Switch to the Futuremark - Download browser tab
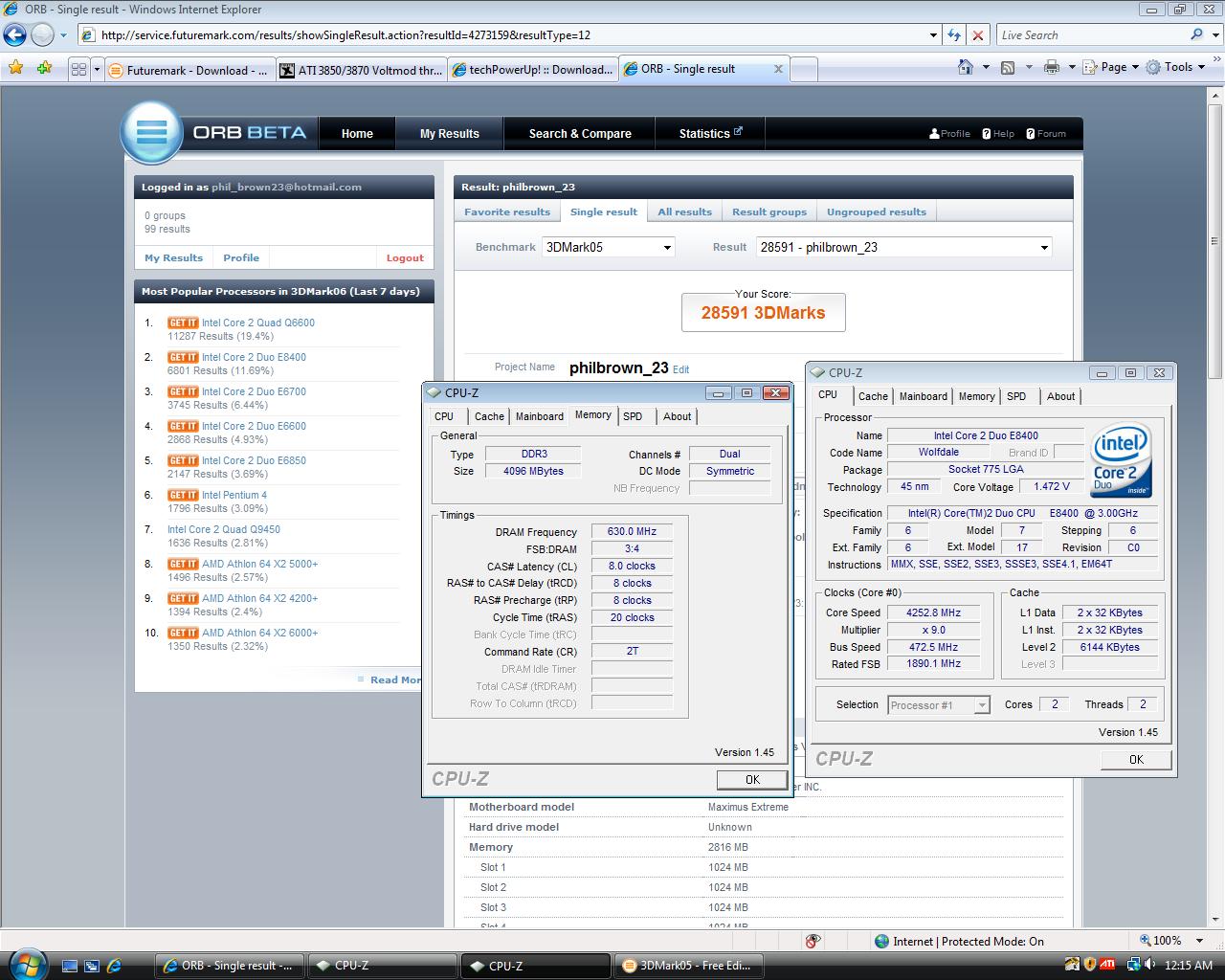This screenshot has width=1225, height=980. click(189, 69)
